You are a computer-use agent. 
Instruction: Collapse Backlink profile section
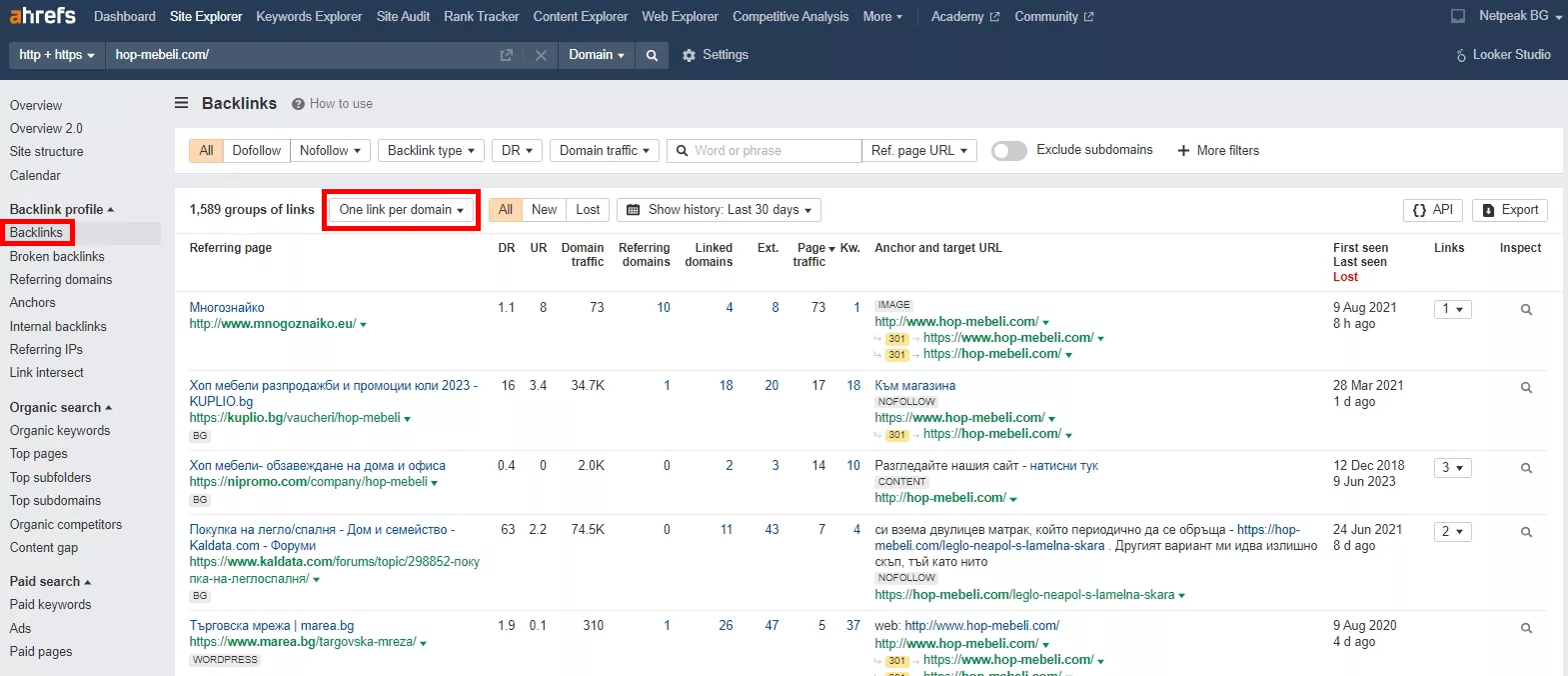[x=62, y=209]
